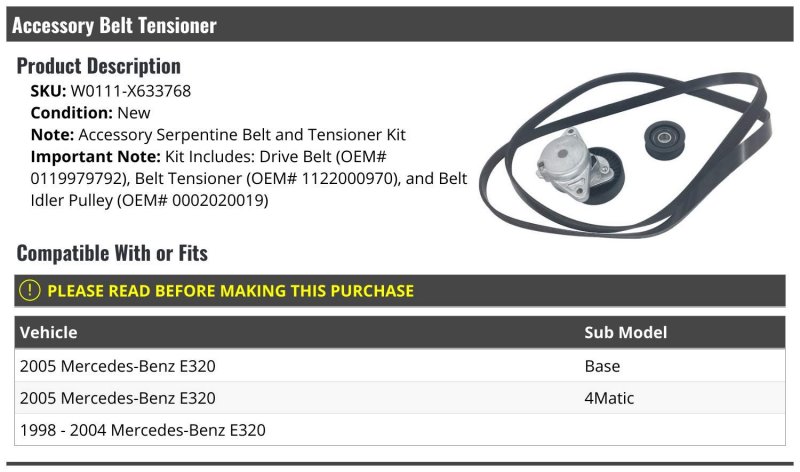Click the Base sub model cell

(602, 366)
